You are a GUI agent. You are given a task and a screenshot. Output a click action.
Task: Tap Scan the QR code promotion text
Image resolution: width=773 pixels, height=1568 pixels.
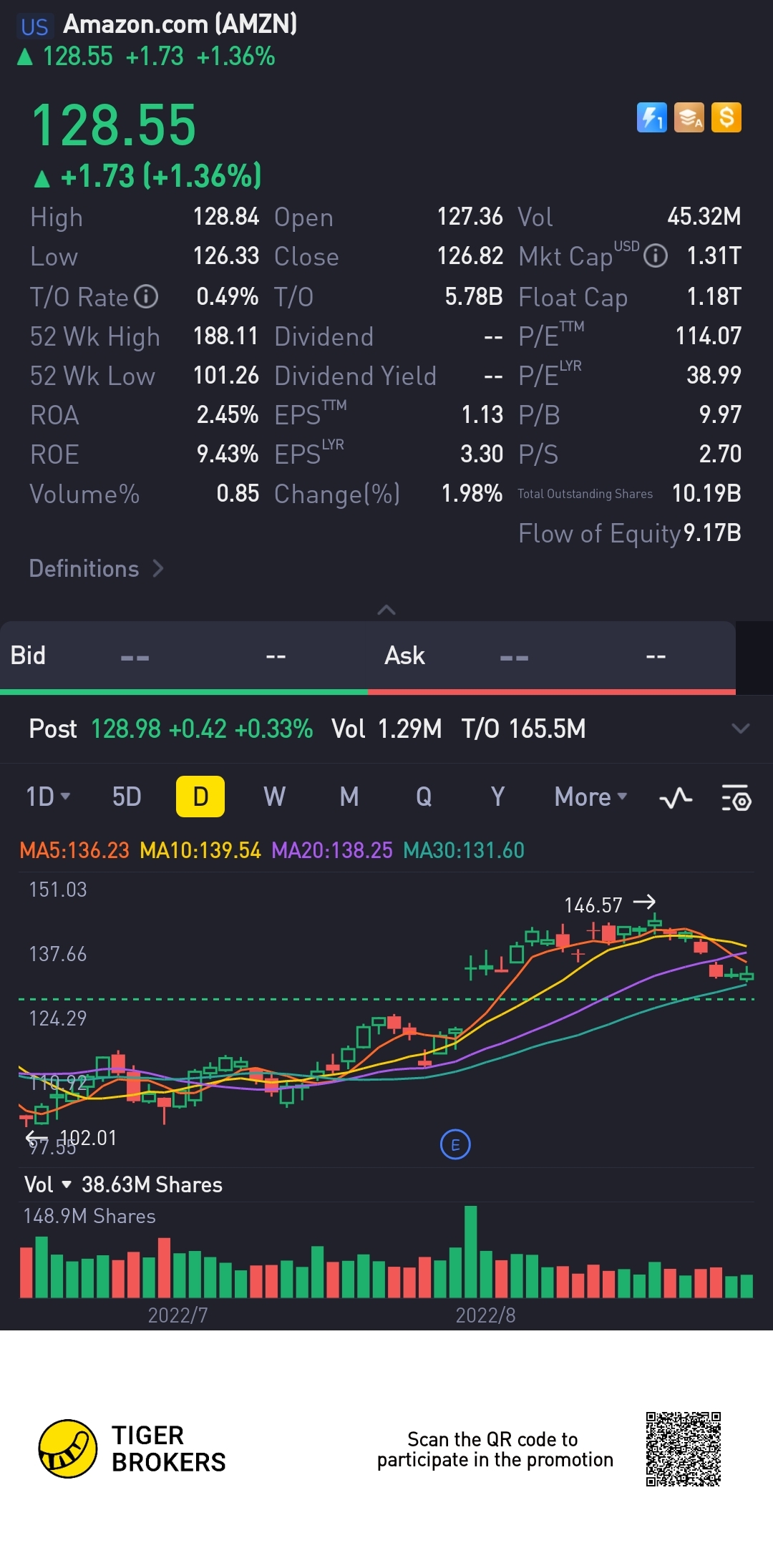click(495, 1449)
